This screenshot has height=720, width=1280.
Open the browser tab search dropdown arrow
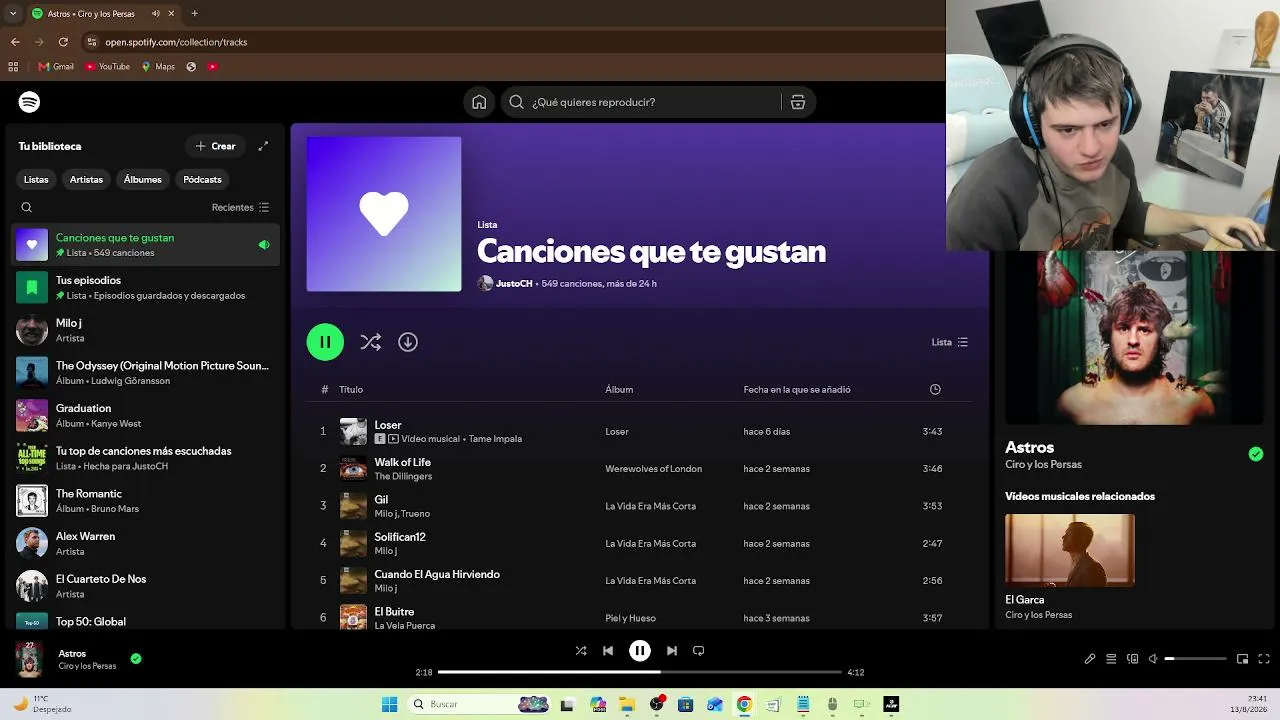coord(13,13)
